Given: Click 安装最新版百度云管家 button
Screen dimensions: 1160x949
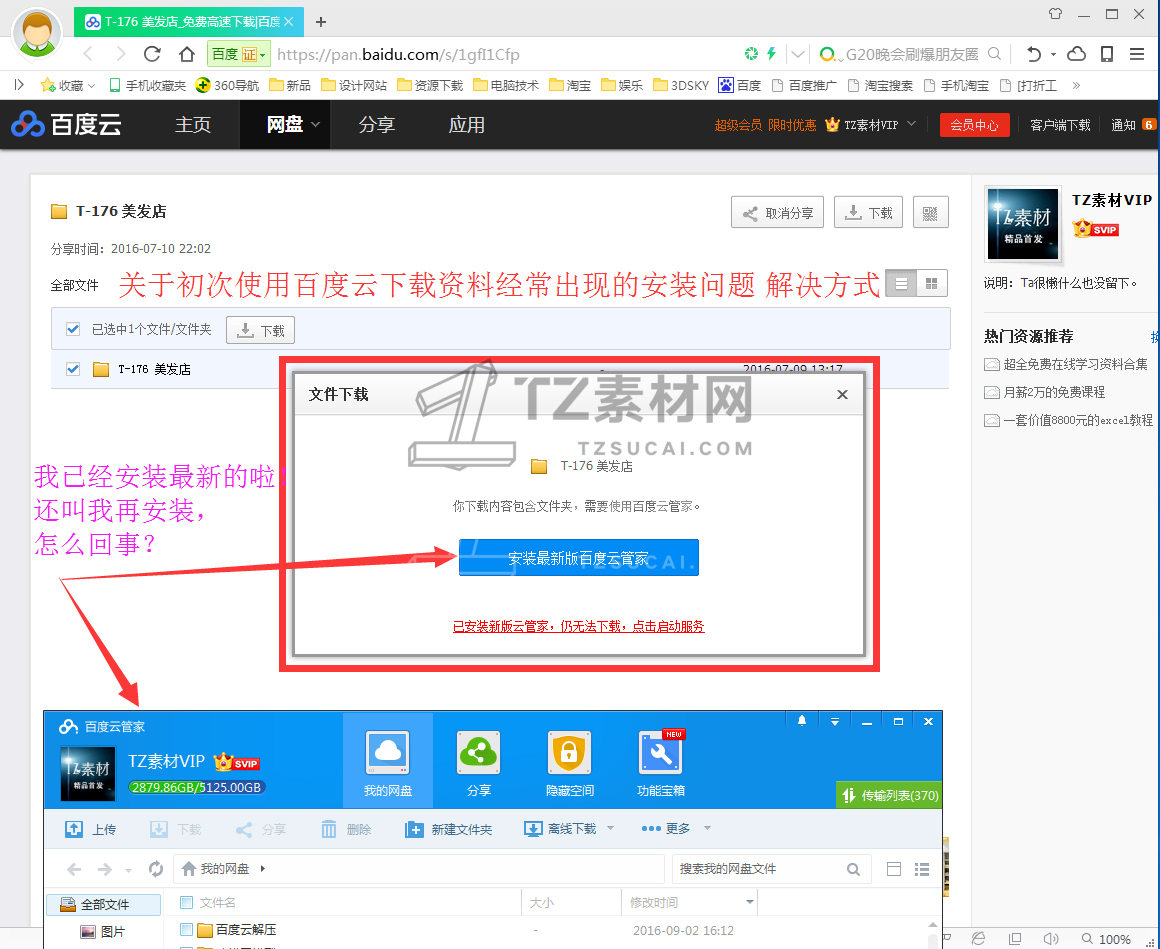Looking at the screenshot, I should [579, 558].
